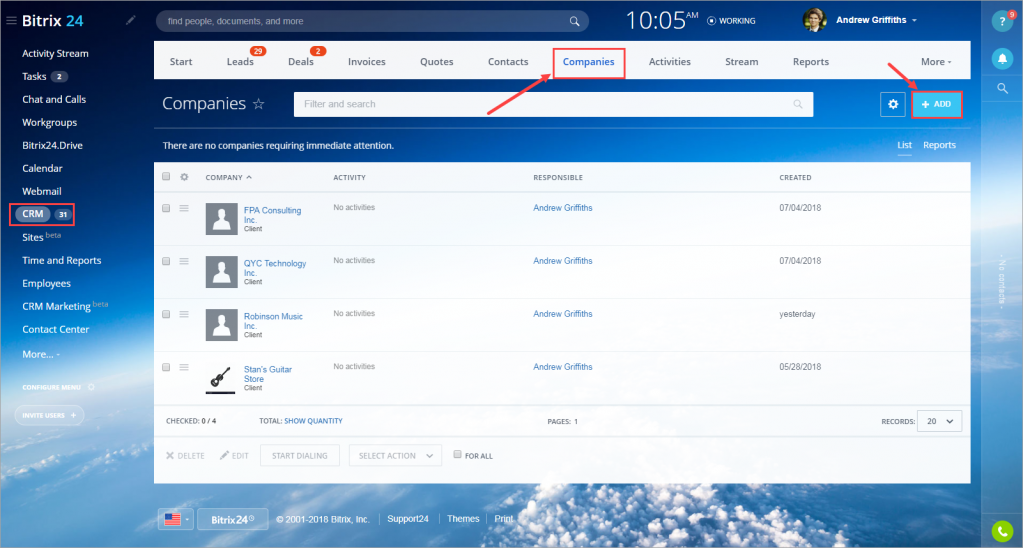Open Andrew Griffiths user menu arrow
1023x548 pixels.
[915, 20]
